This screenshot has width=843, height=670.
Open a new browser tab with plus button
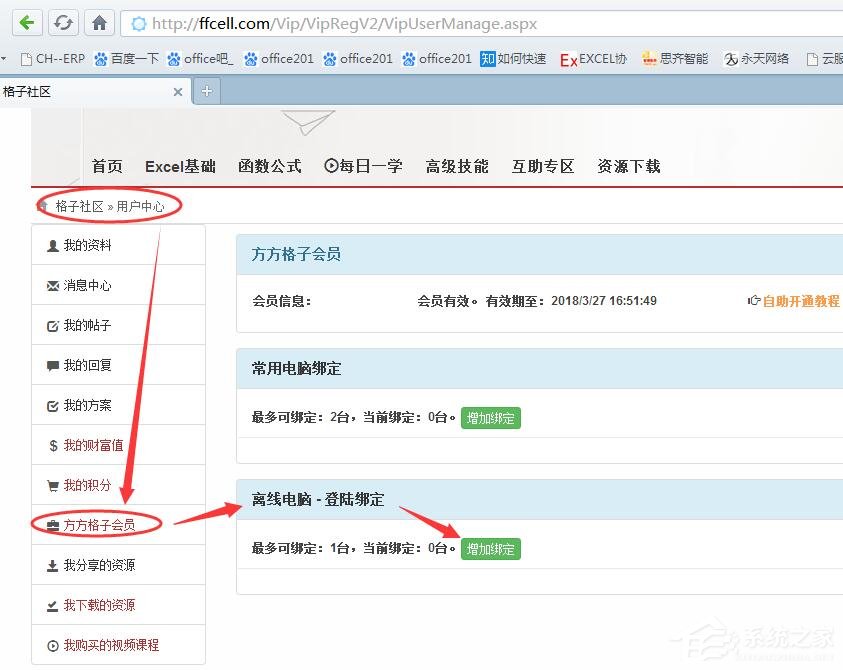click(x=206, y=89)
